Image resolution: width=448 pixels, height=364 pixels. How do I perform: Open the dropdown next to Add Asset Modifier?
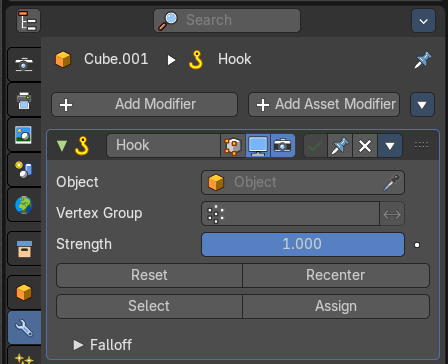coord(422,105)
